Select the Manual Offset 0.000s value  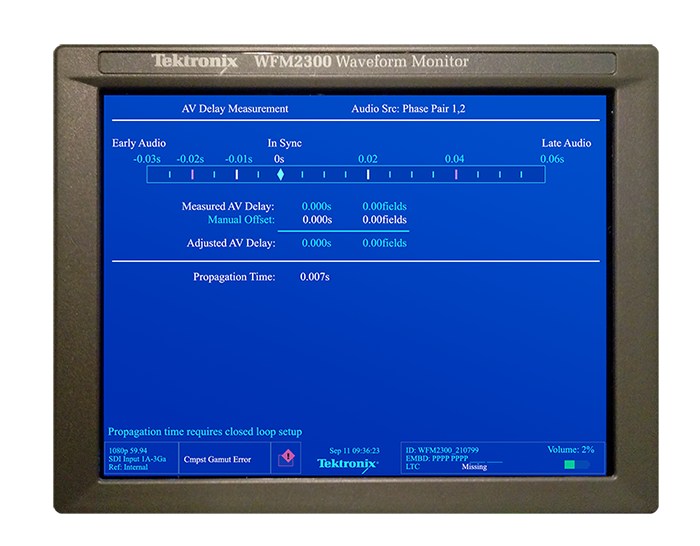[317, 220]
